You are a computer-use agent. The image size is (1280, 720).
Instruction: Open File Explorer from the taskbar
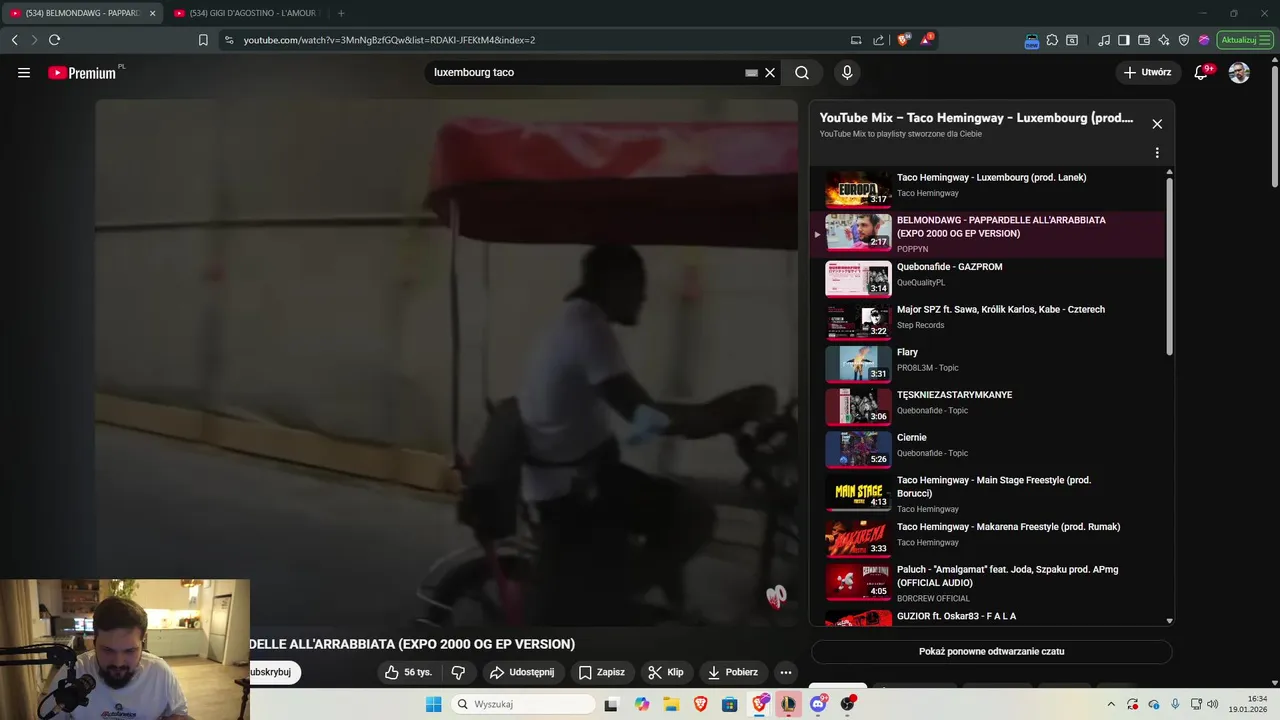pos(671,704)
